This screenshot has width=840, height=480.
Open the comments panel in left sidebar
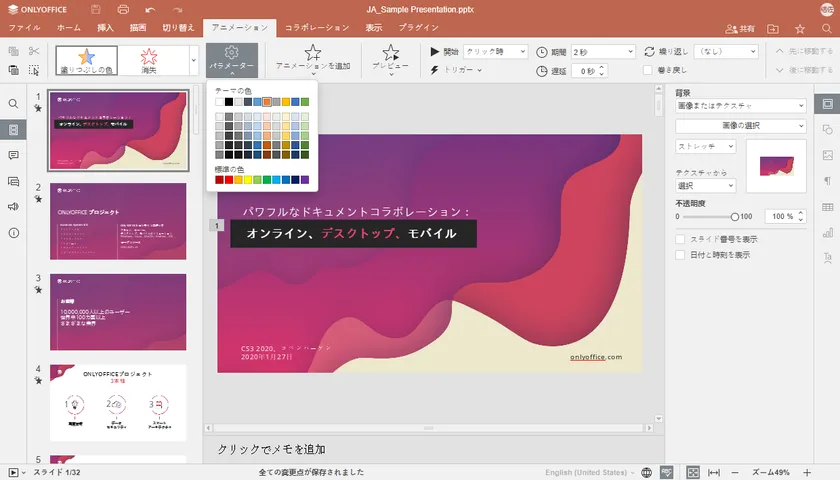point(14,156)
